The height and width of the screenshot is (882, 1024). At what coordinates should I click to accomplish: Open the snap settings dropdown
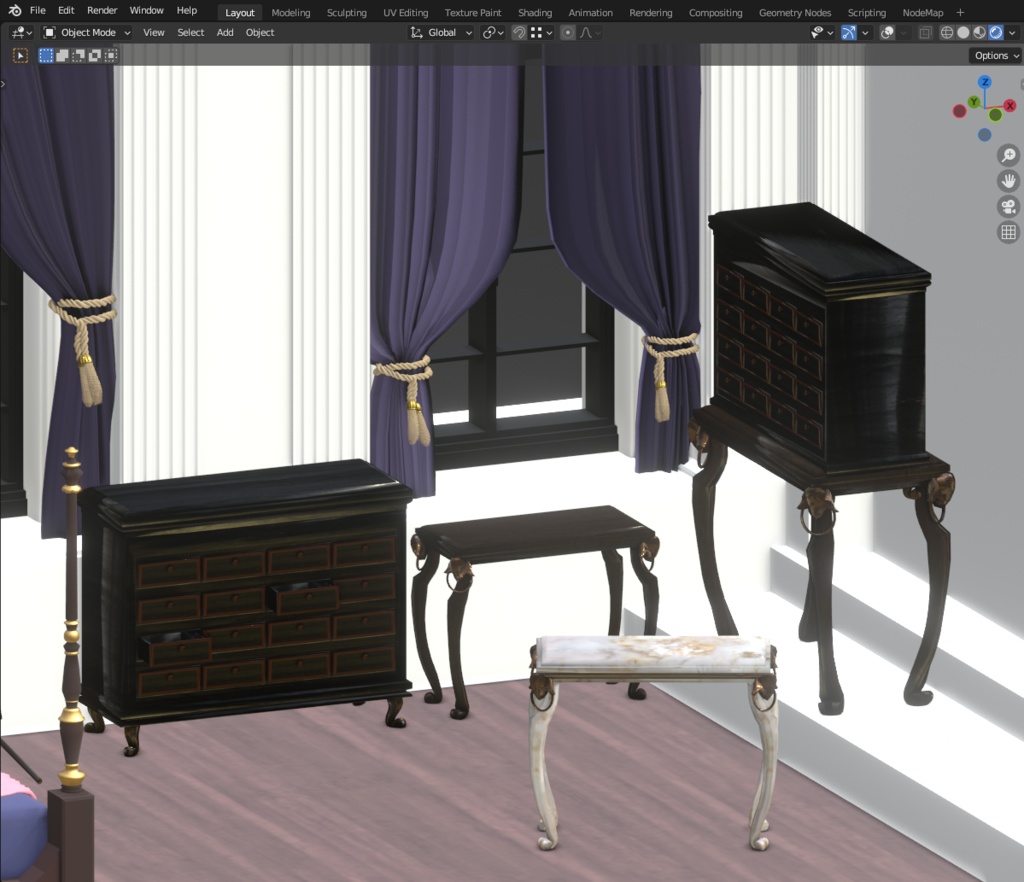coord(541,33)
